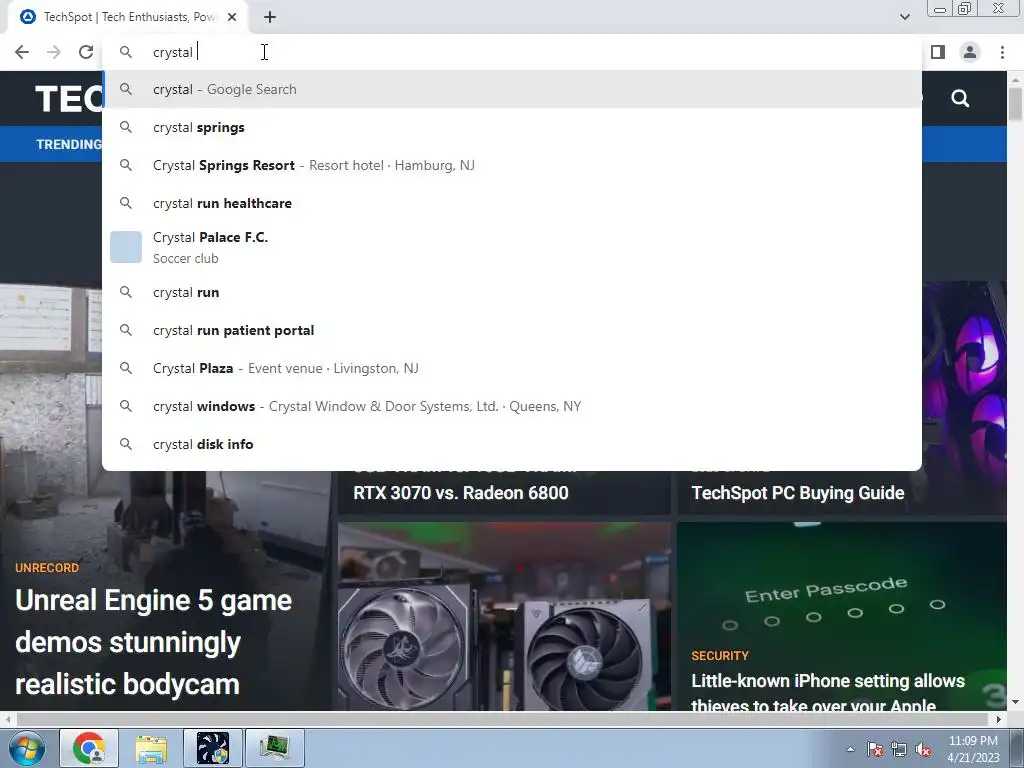The height and width of the screenshot is (768, 1024).
Task: Click the fan utility taskbar icon
Action: [213, 748]
